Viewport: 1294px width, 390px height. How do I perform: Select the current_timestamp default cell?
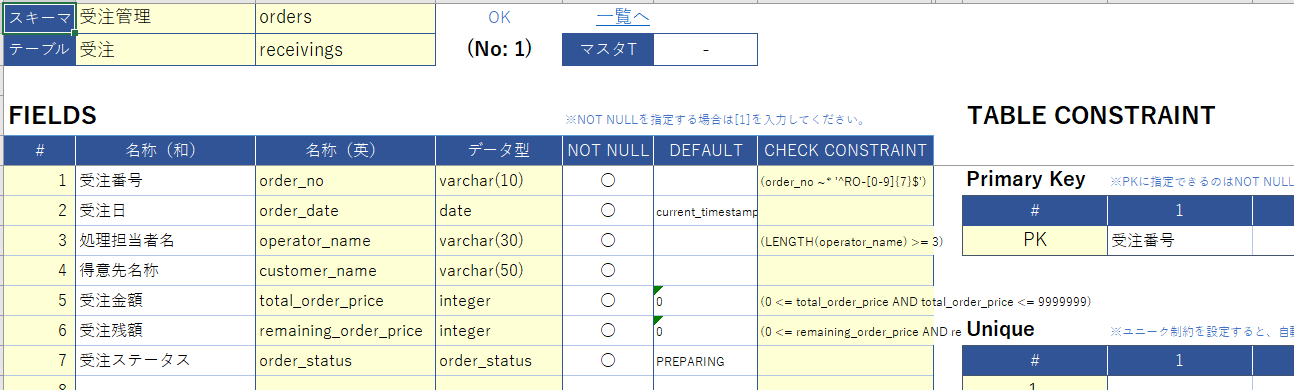click(705, 211)
